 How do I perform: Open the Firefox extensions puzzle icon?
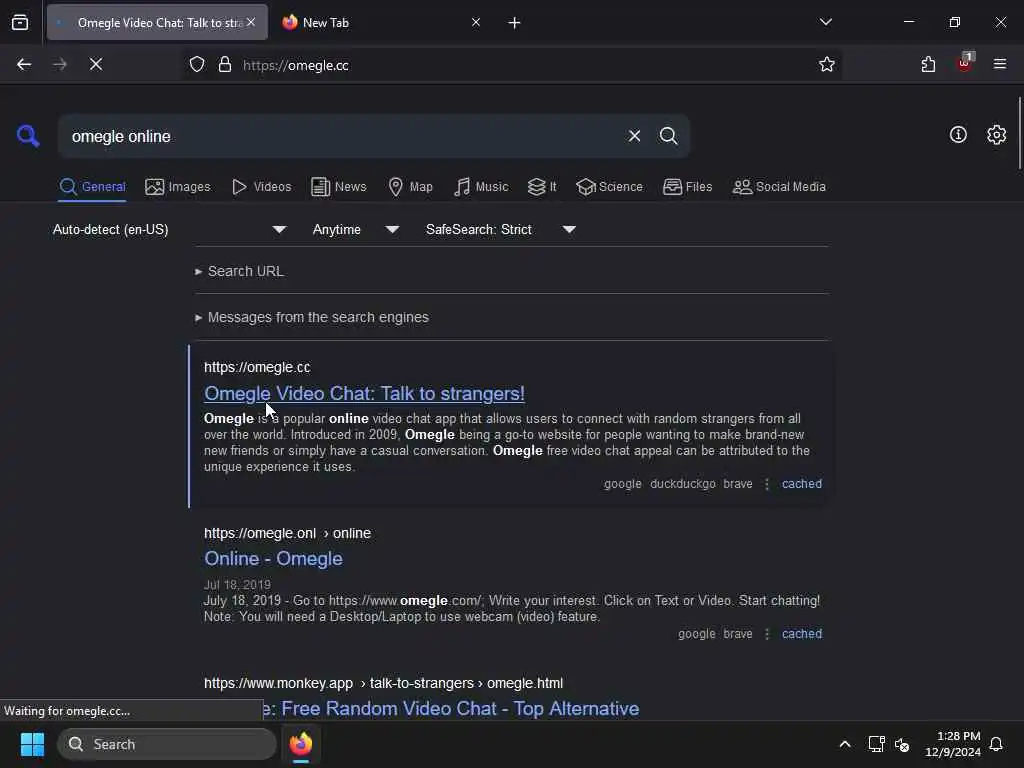coord(929,64)
